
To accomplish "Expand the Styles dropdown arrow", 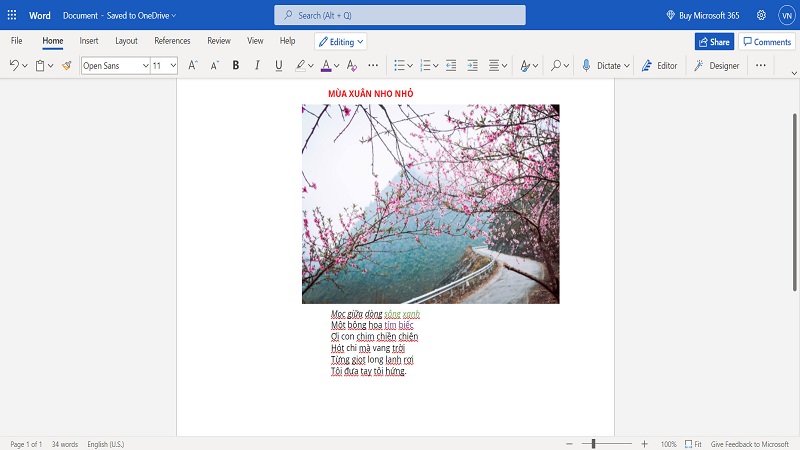I will pos(535,66).
